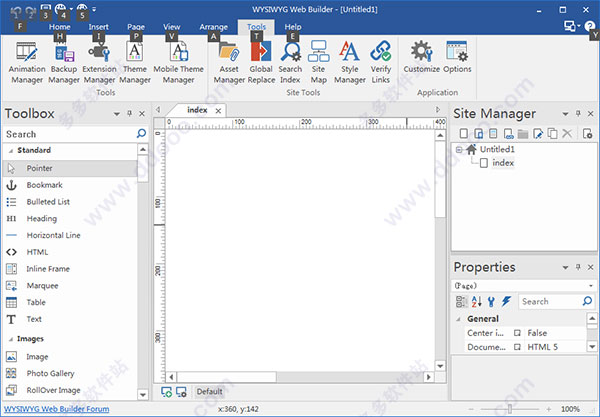Switch to the Home ribbon tab

point(59,27)
